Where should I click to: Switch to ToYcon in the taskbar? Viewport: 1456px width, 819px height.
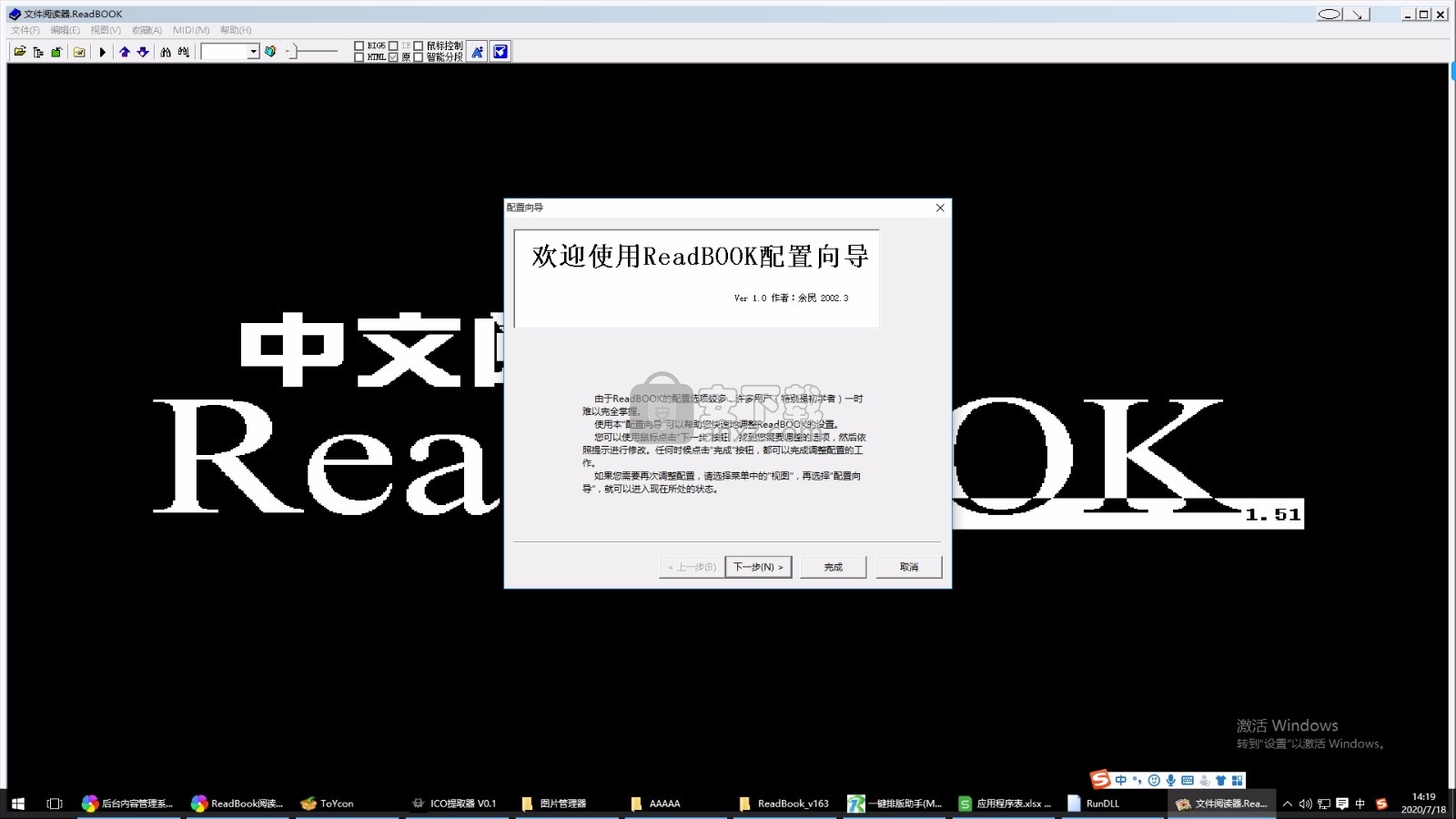coord(348,804)
